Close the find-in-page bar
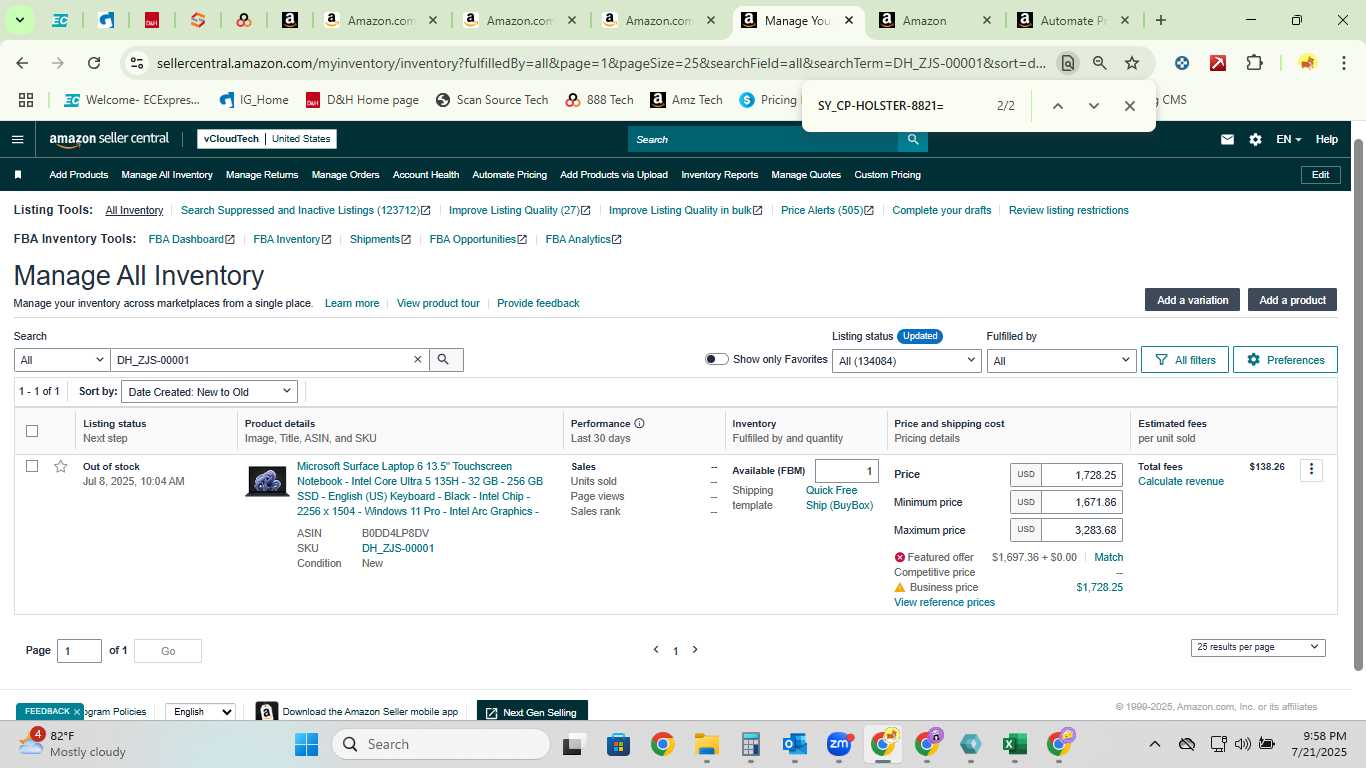The image size is (1366, 768). click(x=1129, y=106)
